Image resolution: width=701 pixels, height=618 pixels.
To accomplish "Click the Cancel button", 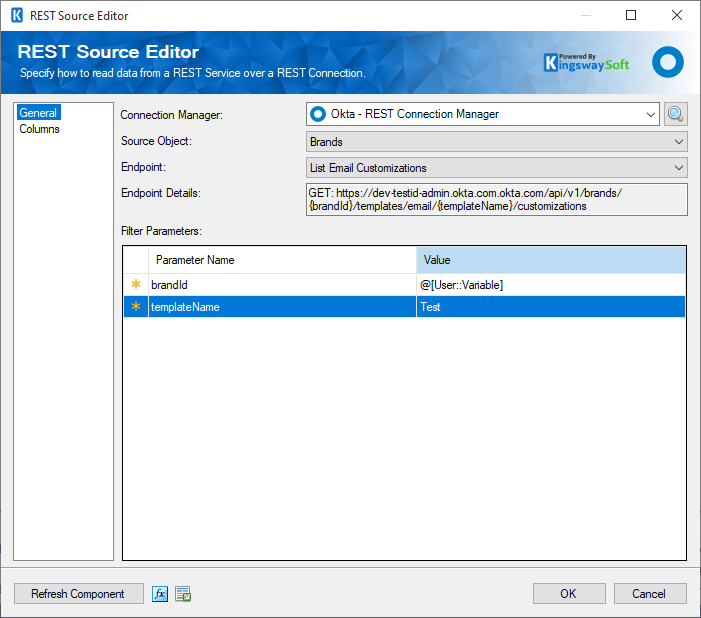I will point(650,594).
